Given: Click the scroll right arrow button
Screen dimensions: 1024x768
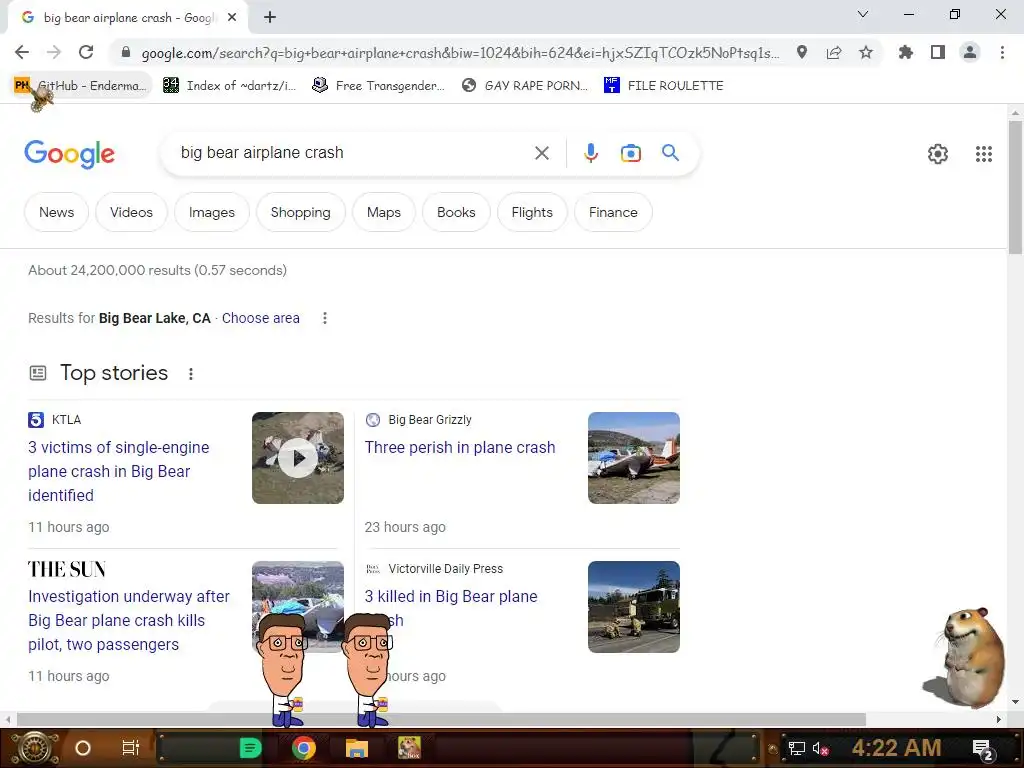Looking at the screenshot, I should (999, 720).
